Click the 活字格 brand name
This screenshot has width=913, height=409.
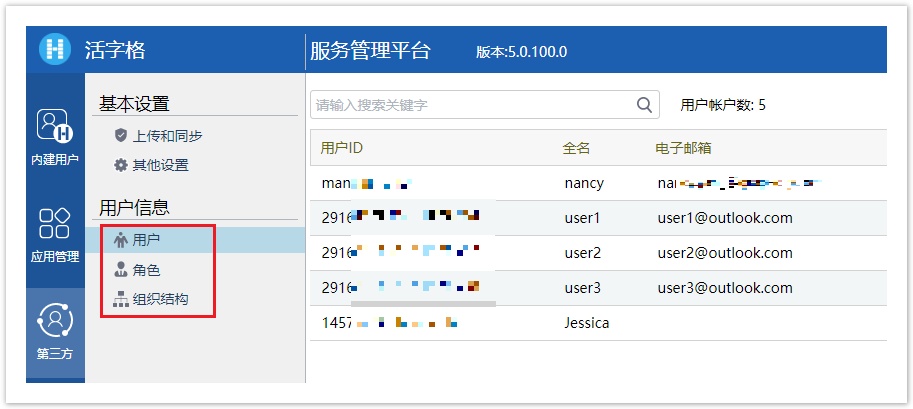pyautogui.click(x=115, y=50)
